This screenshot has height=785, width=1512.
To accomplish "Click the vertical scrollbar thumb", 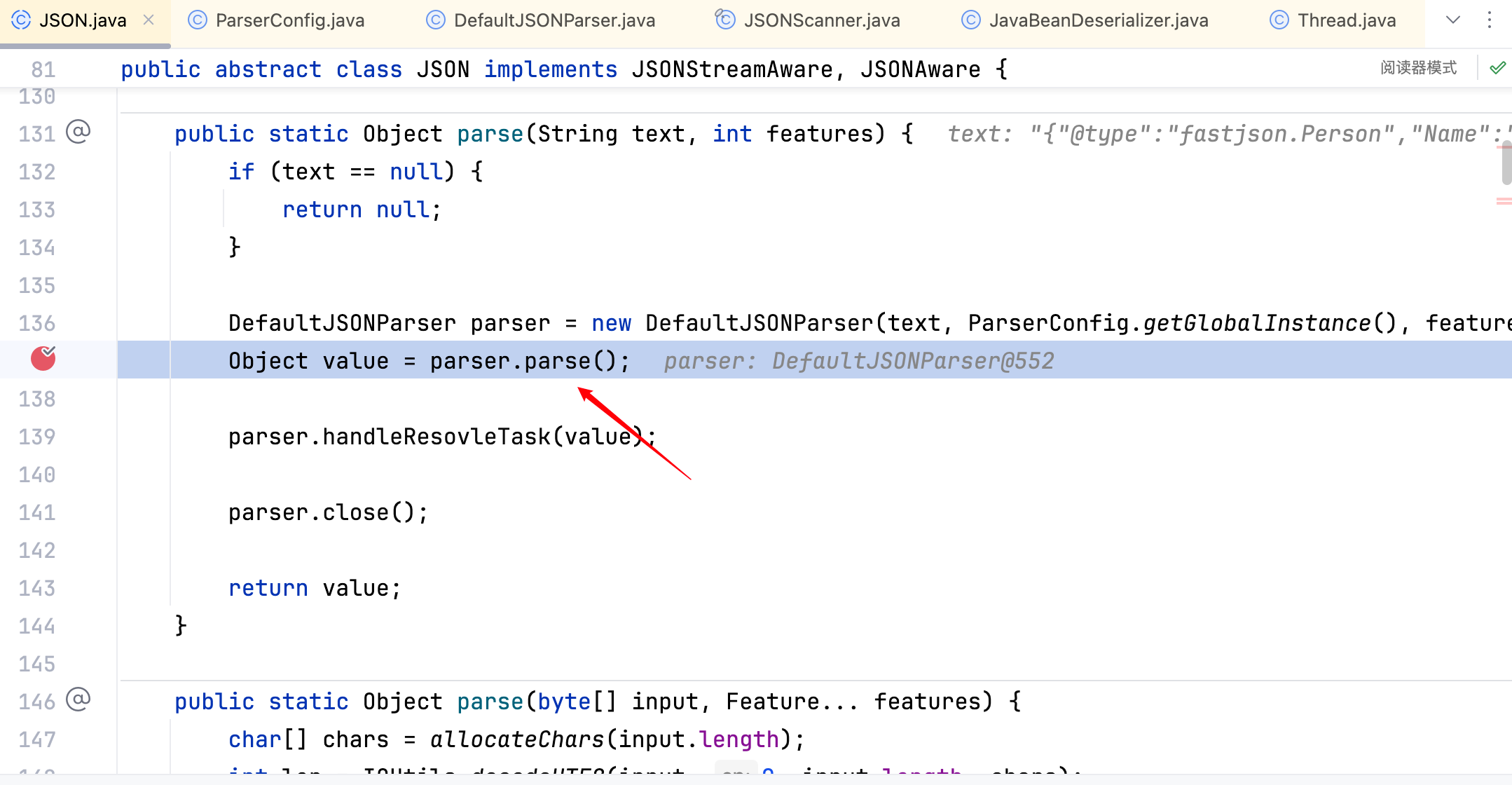I will pyautogui.click(x=1506, y=163).
